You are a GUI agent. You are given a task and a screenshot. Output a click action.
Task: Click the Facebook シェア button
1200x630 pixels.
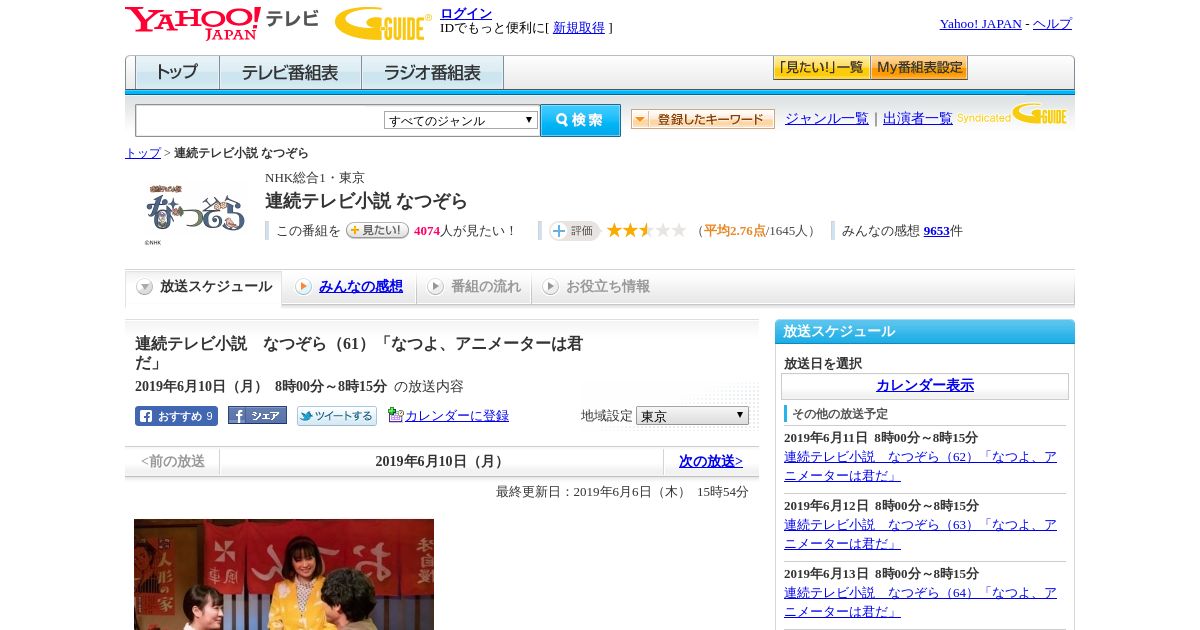coord(257,415)
